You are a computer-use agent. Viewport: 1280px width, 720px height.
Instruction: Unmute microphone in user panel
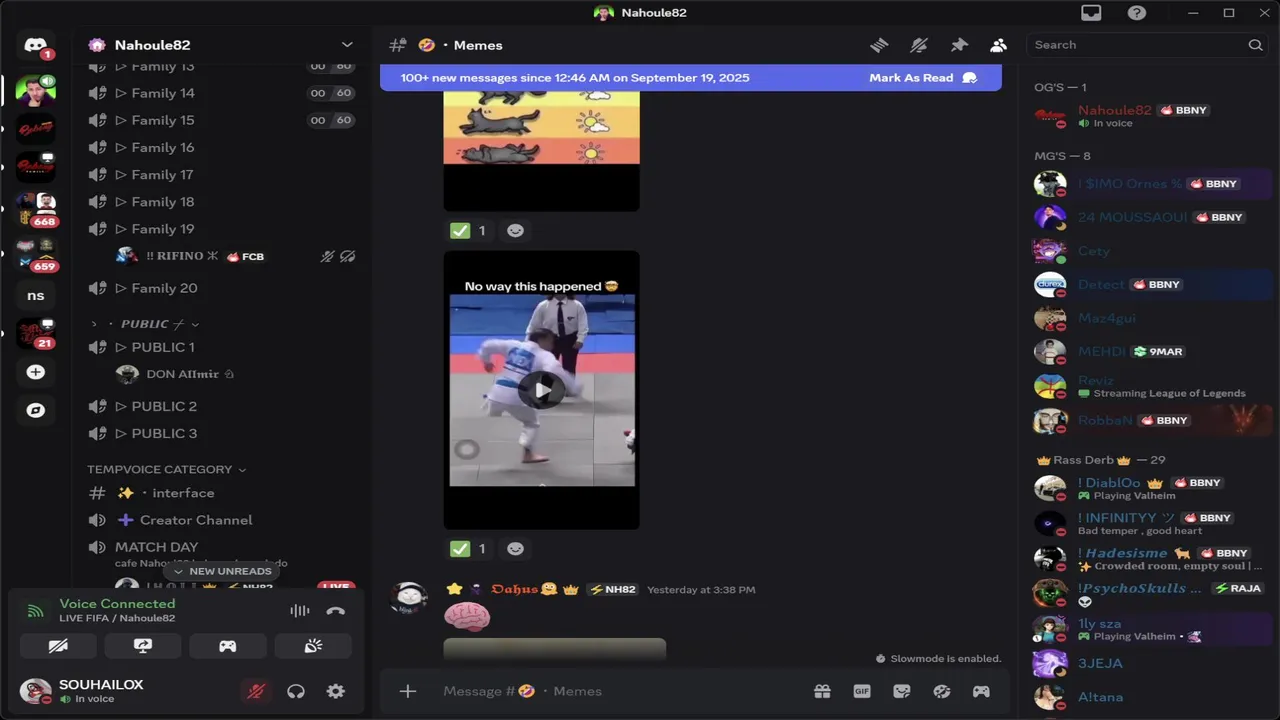point(256,691)
